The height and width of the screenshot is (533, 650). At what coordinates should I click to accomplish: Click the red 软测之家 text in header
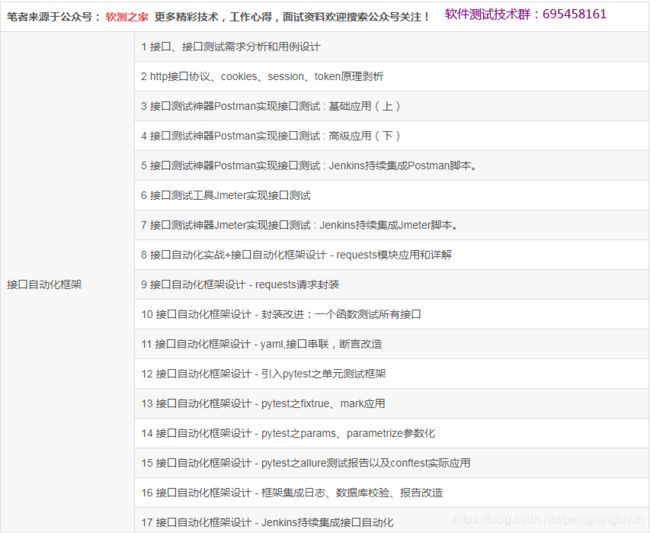127,17
